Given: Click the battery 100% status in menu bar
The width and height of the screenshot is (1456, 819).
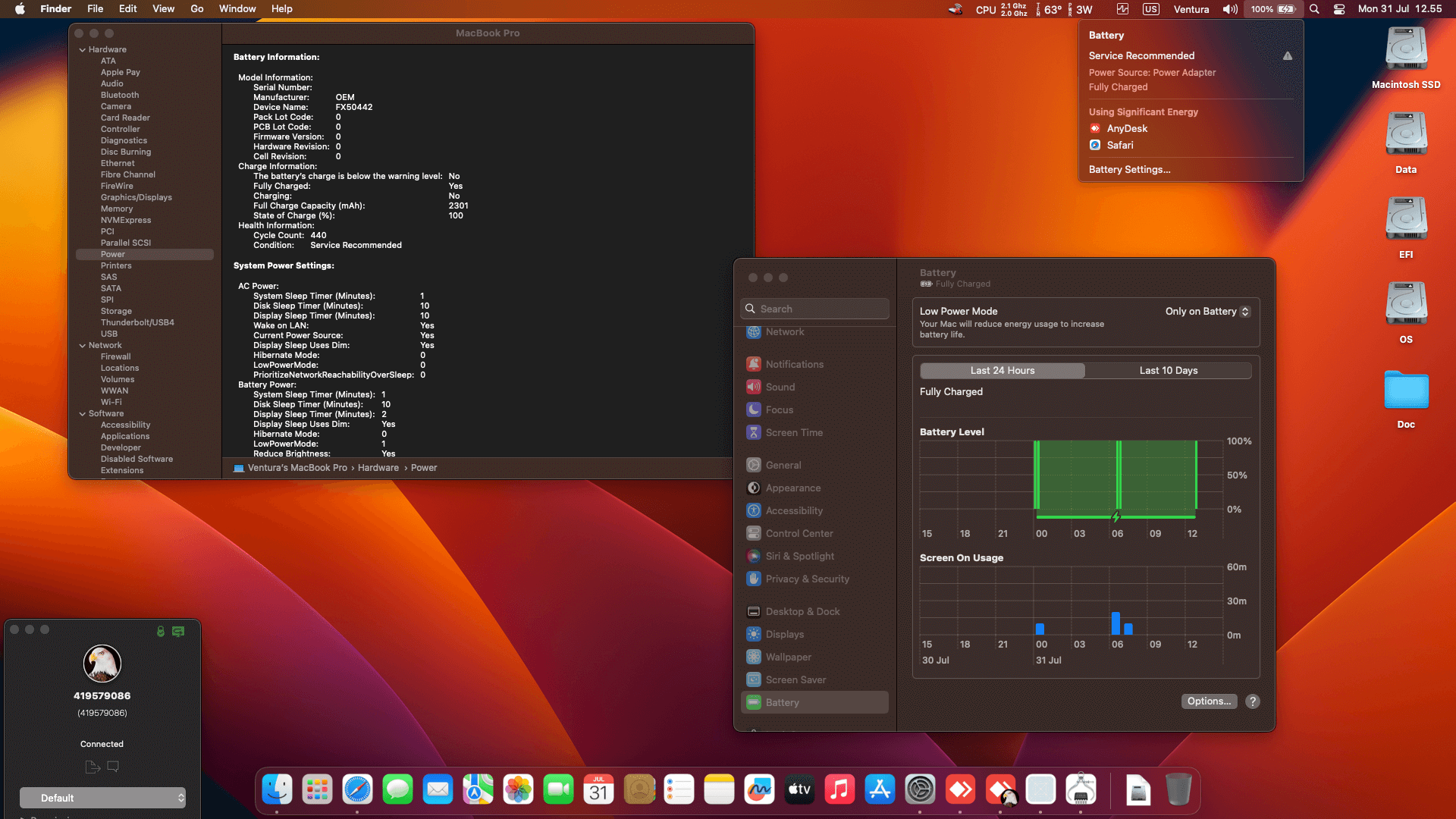Looking at the screenshot, I should tap(1272, 9).
